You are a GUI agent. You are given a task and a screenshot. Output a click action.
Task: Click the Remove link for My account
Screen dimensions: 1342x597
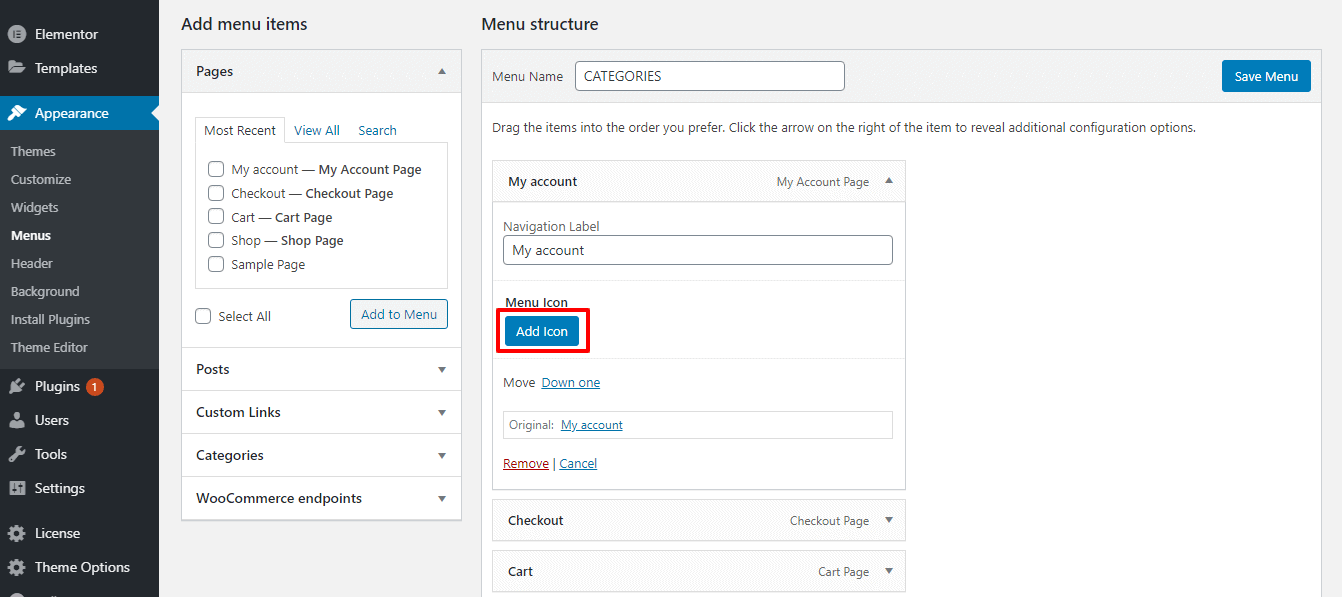click(526, 463)
